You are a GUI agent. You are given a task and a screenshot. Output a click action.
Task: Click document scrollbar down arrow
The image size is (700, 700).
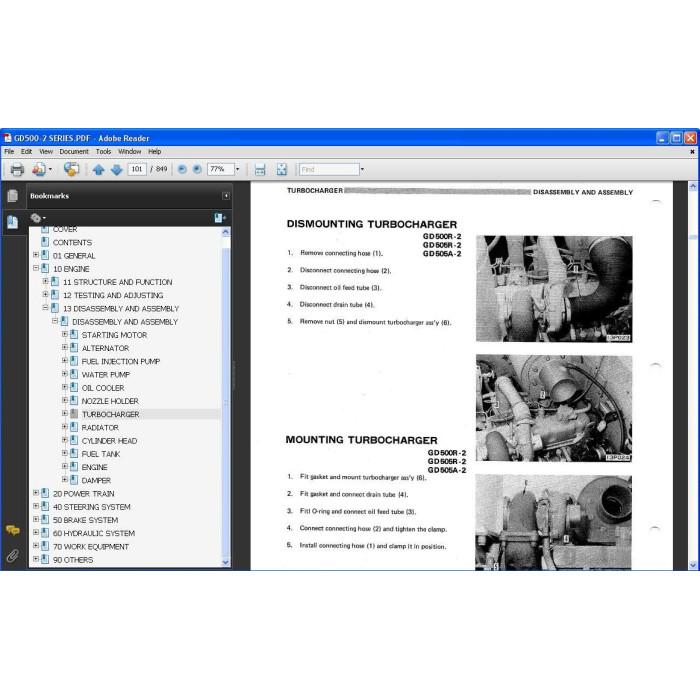(x=693, y=565)
